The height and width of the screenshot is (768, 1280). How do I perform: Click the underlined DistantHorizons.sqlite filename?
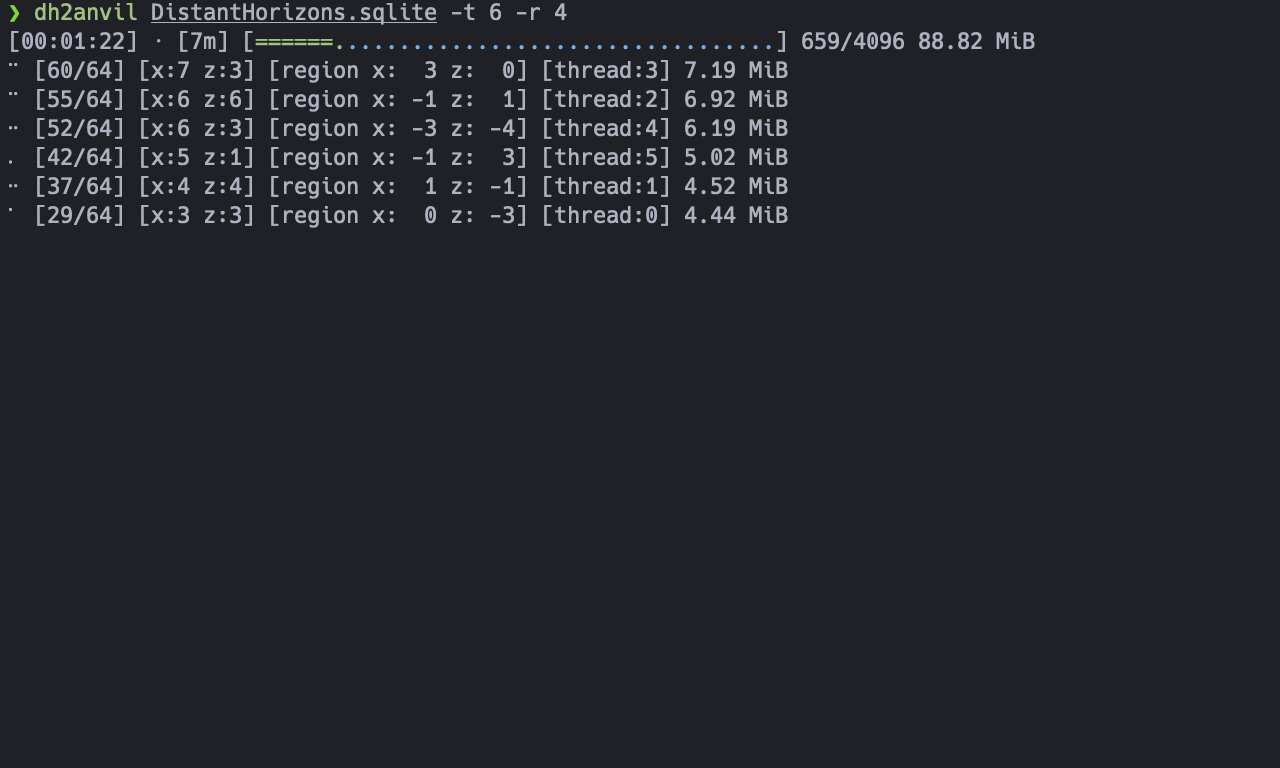coord(293,13)
